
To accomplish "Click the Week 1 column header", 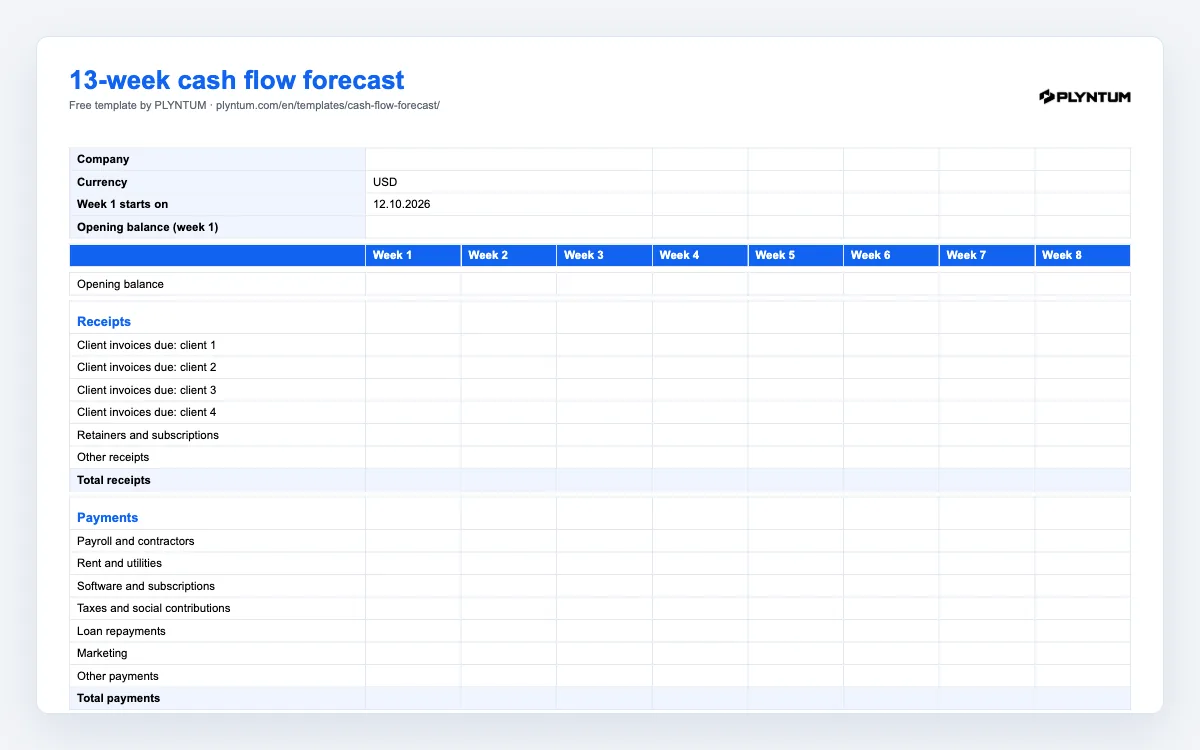I will point(413,255).
